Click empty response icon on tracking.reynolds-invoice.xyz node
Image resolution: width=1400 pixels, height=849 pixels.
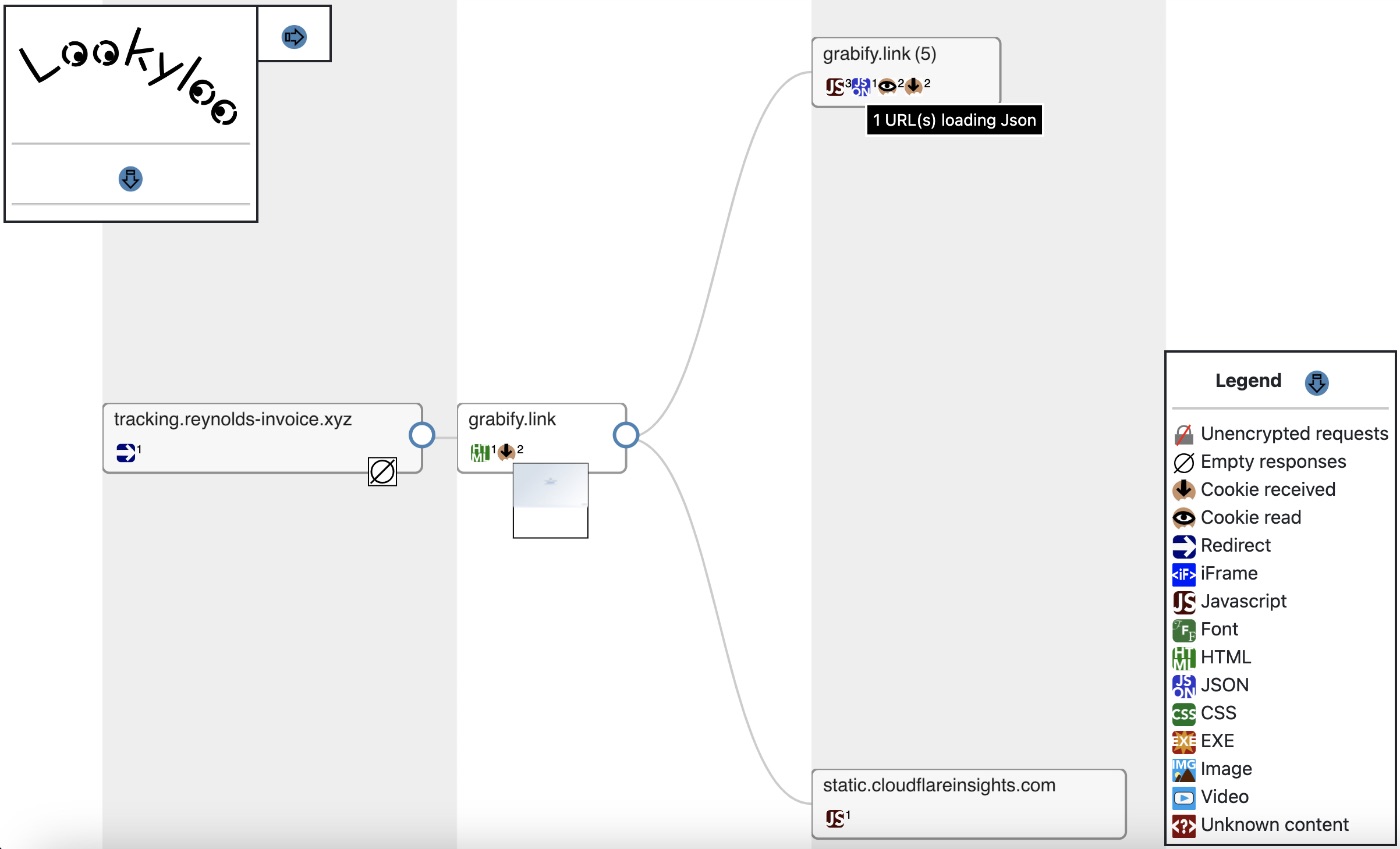tap(382, 471)
